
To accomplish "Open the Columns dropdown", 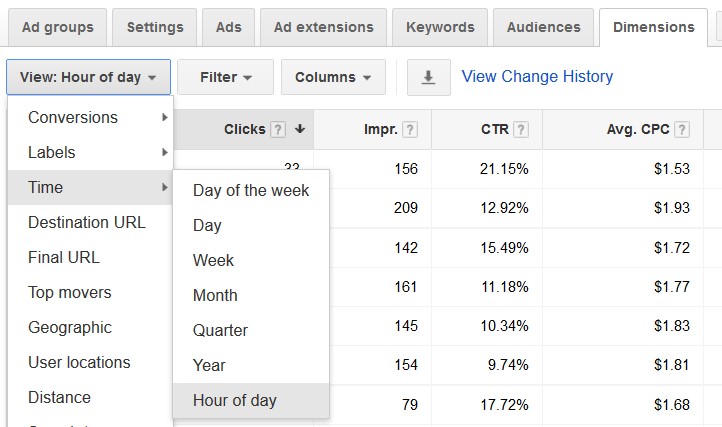I will pos(333,77).
